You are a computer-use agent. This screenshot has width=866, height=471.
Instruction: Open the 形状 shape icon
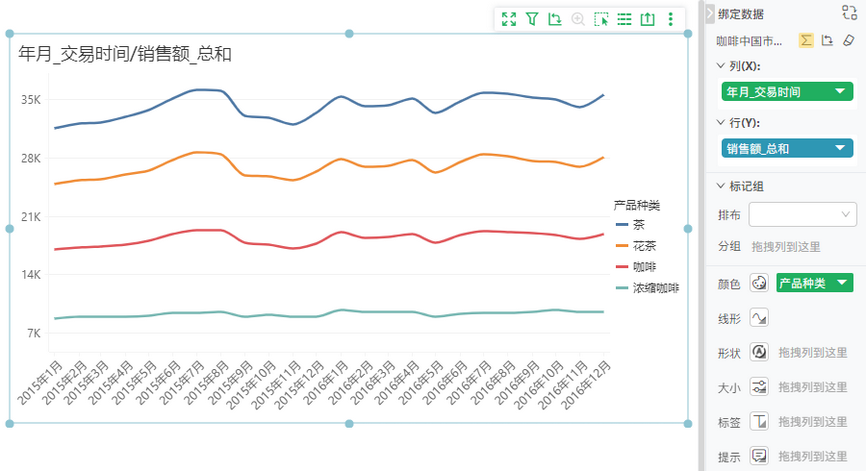click(759, 352)
